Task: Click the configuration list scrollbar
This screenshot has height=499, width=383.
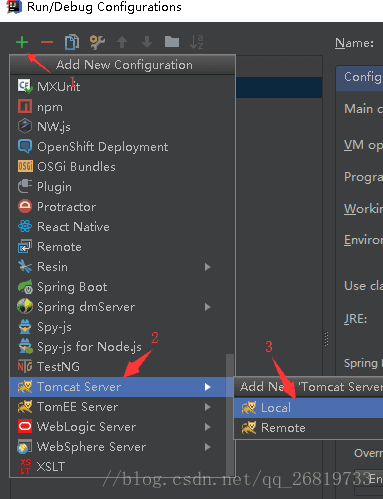Action: (x=230, y=415)
